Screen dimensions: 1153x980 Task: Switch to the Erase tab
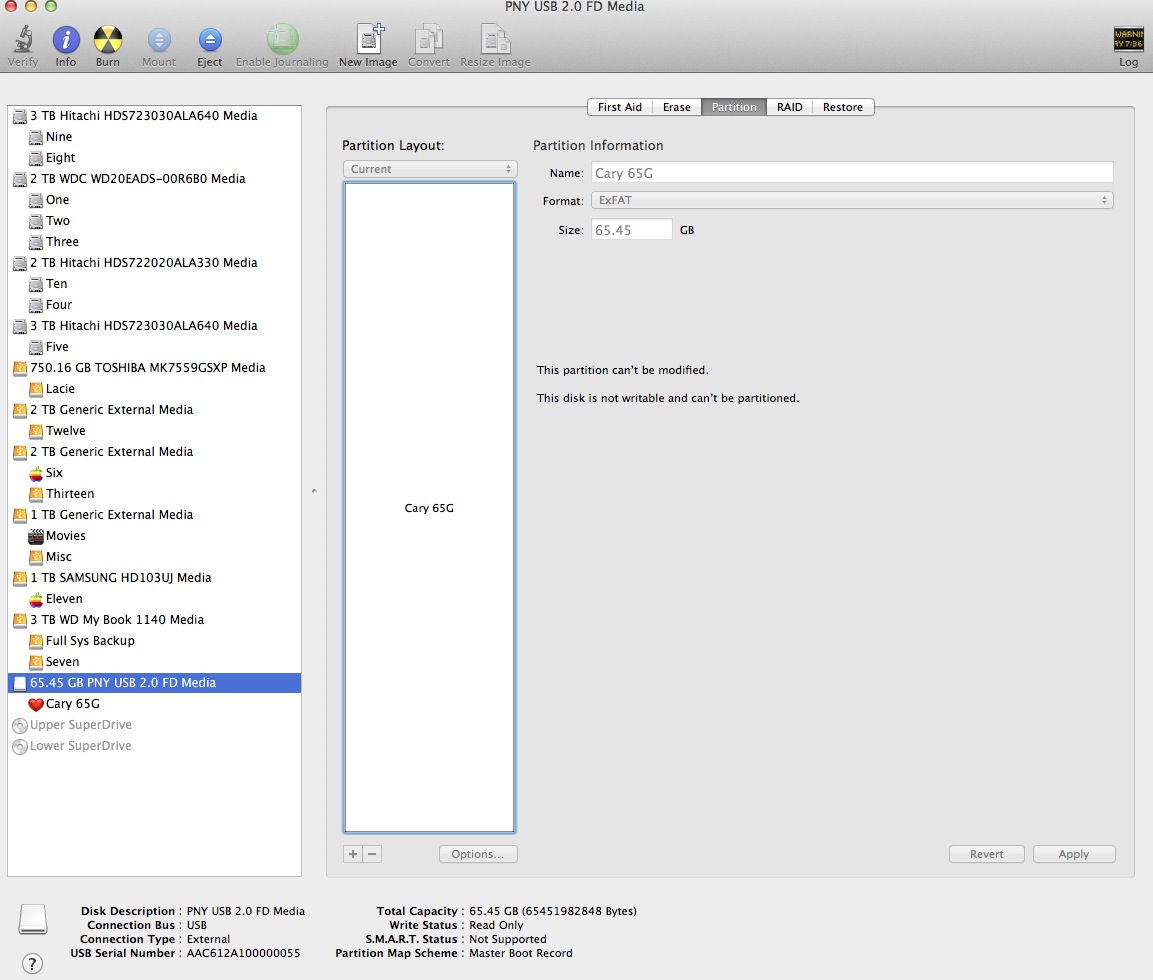pos(677,107)
